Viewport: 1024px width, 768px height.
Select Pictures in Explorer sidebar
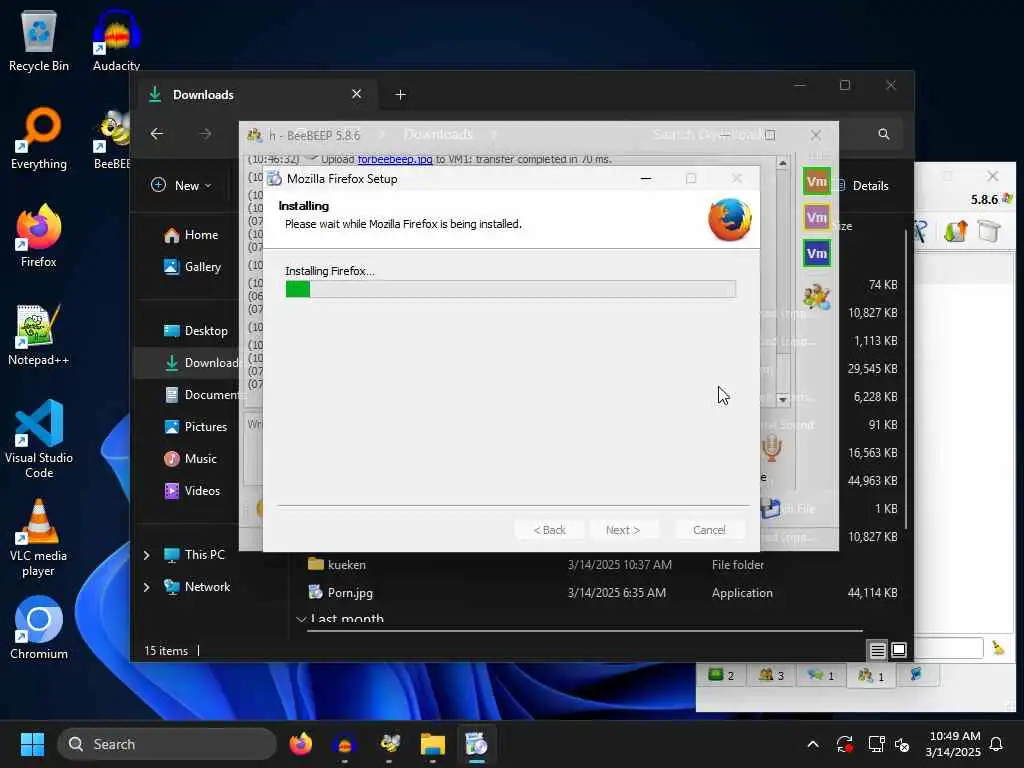195,426
